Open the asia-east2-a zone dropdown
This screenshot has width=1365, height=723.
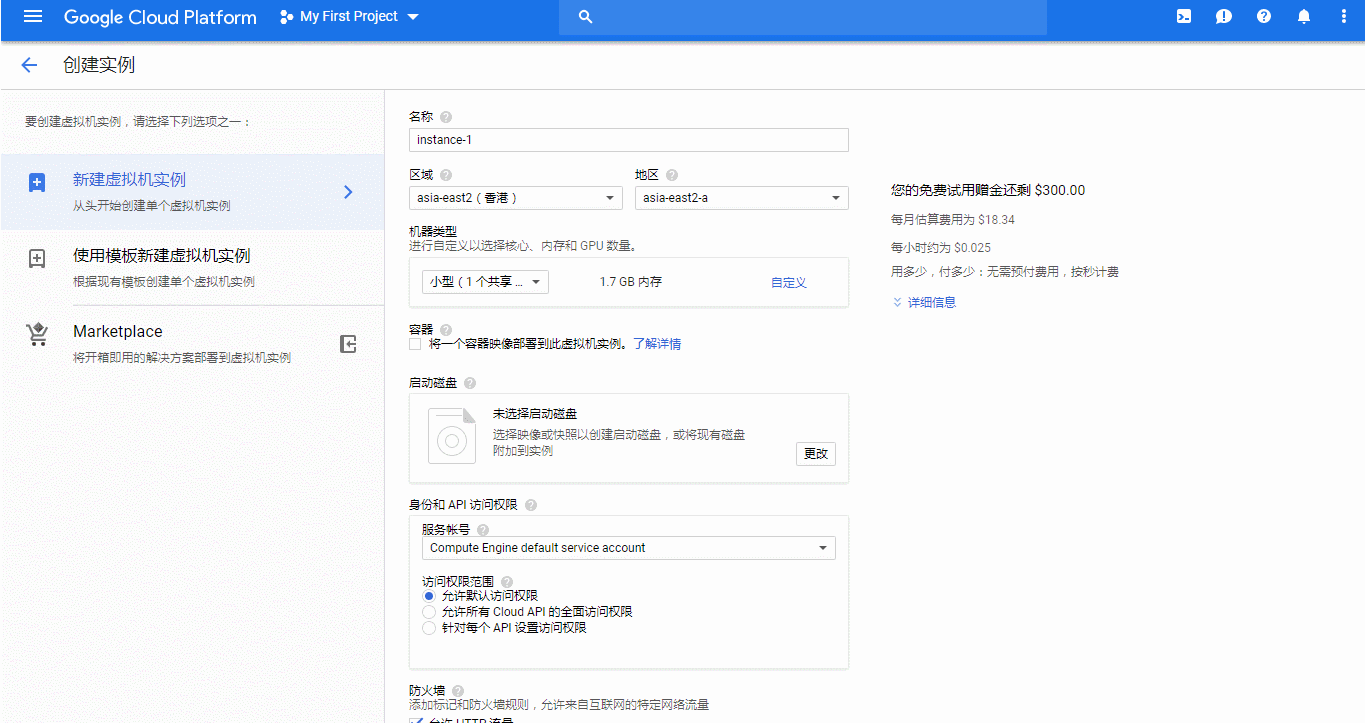tap(742, 198)
